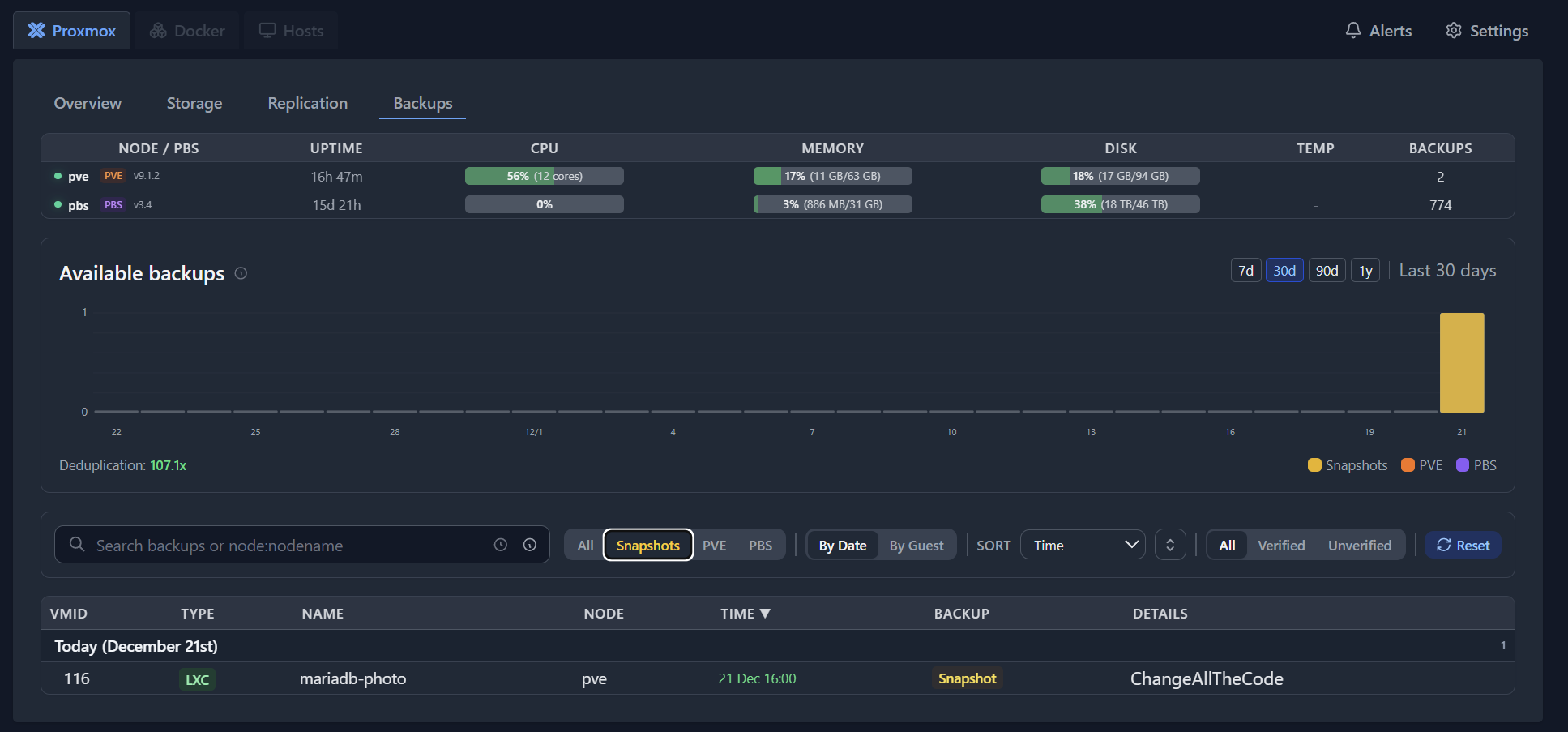The image size is (1568, 732).
Task: Switch to the Docker platform tab
Action: point(187,31)
